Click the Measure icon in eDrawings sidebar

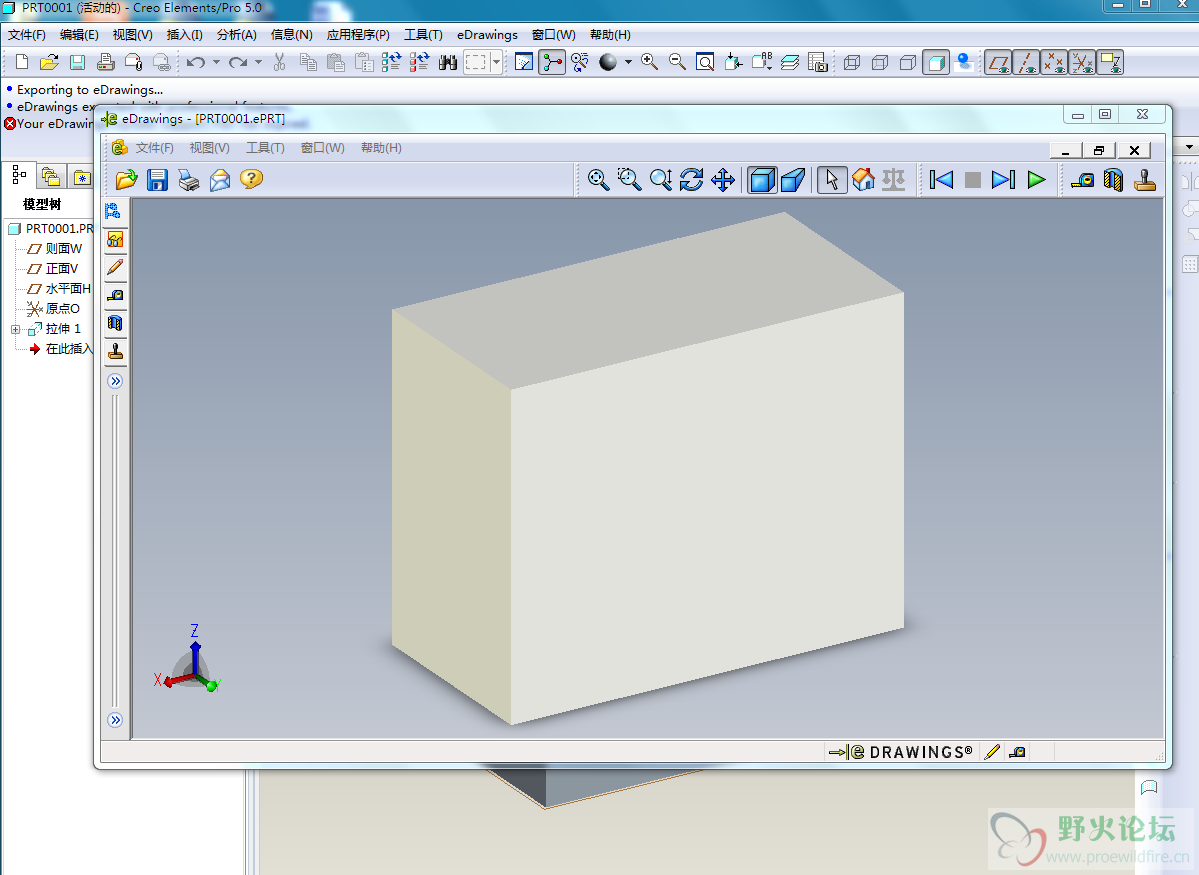(115, 295)
